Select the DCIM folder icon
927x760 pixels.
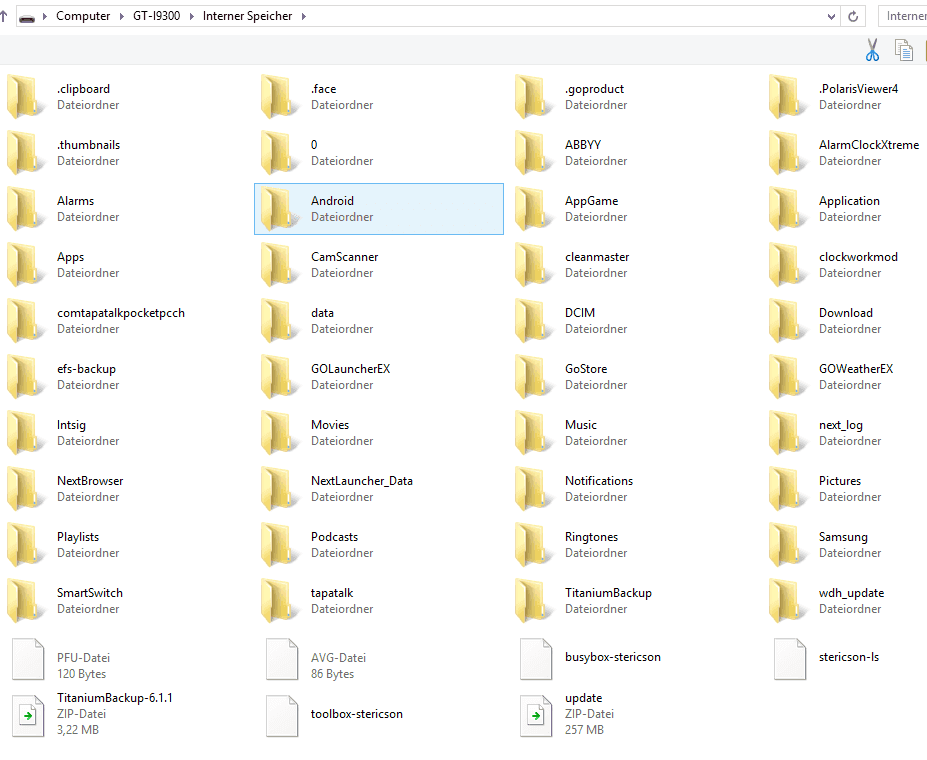click(534, 321)
